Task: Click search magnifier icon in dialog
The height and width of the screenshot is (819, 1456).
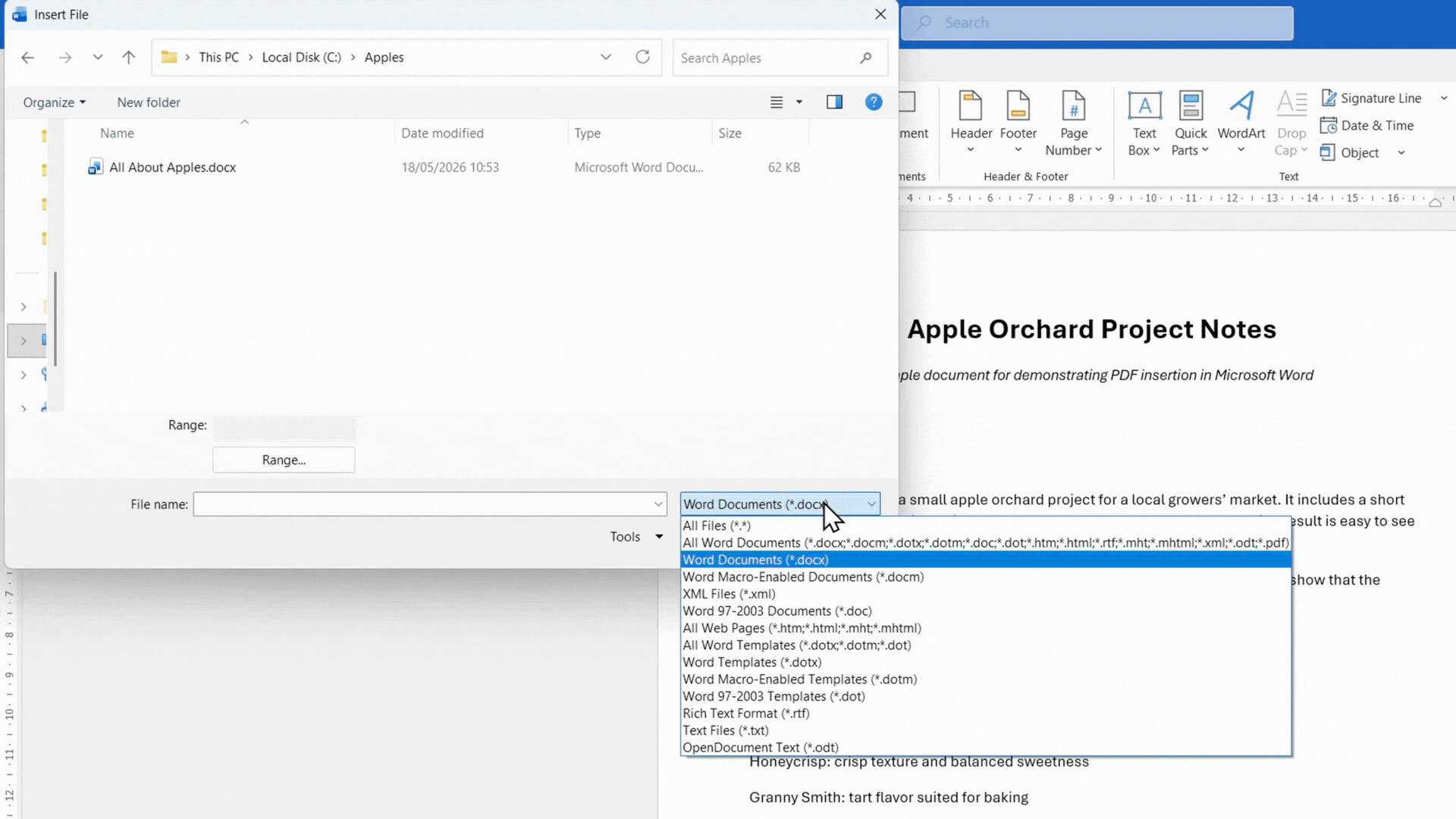Action: point(866,58)
